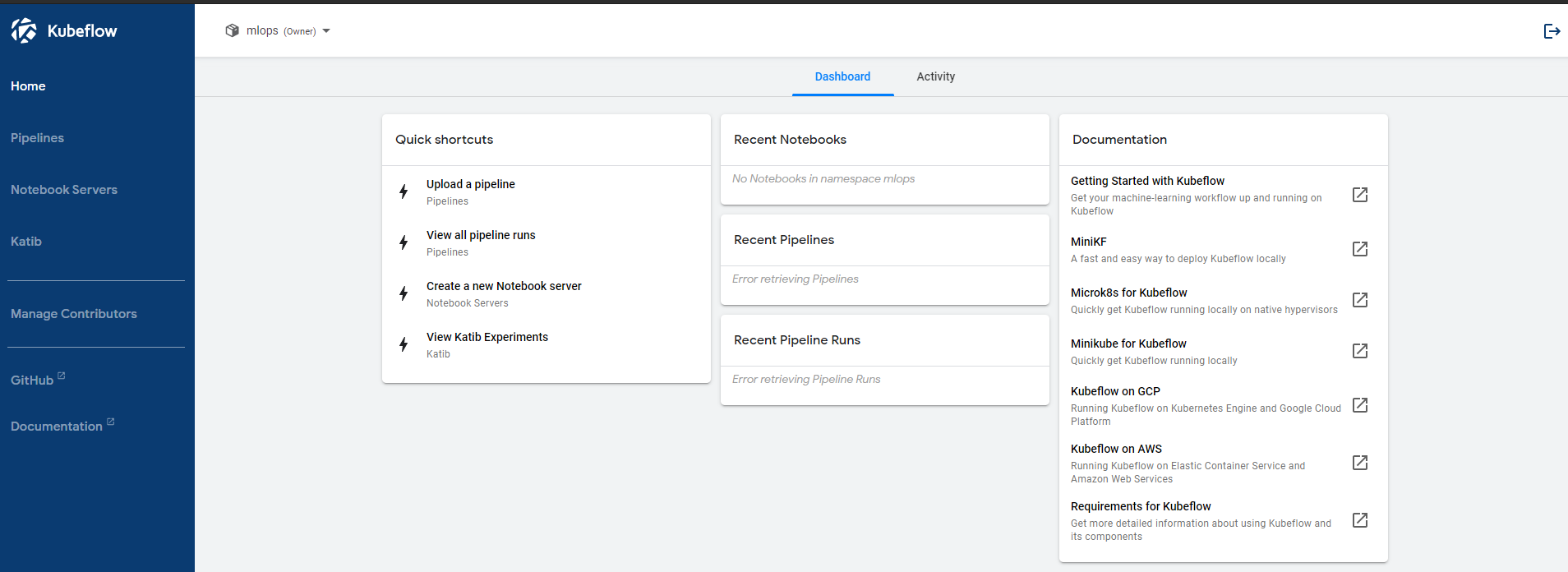1568x572 pixels.
Task: Switch to the Activity tab
Action: click(936, 76)
